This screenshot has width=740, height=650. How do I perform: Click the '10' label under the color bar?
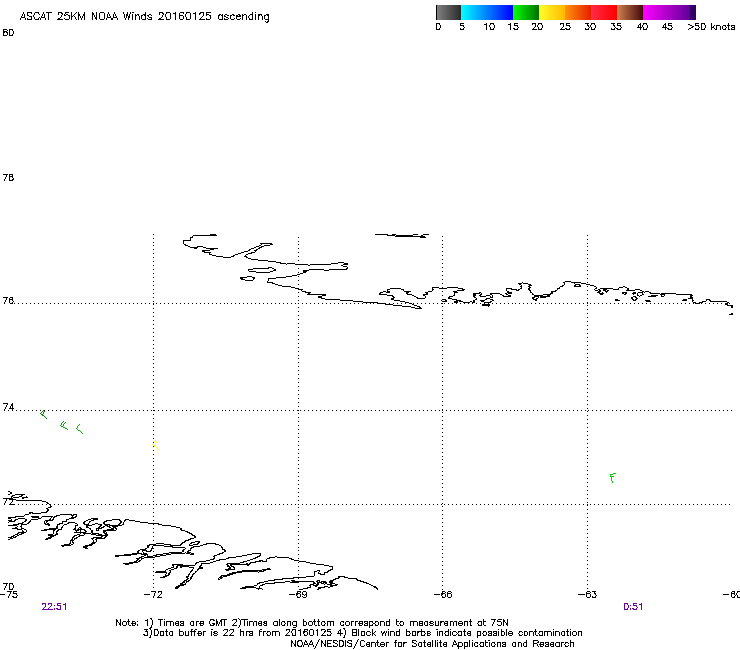click(x=489, y=27)
